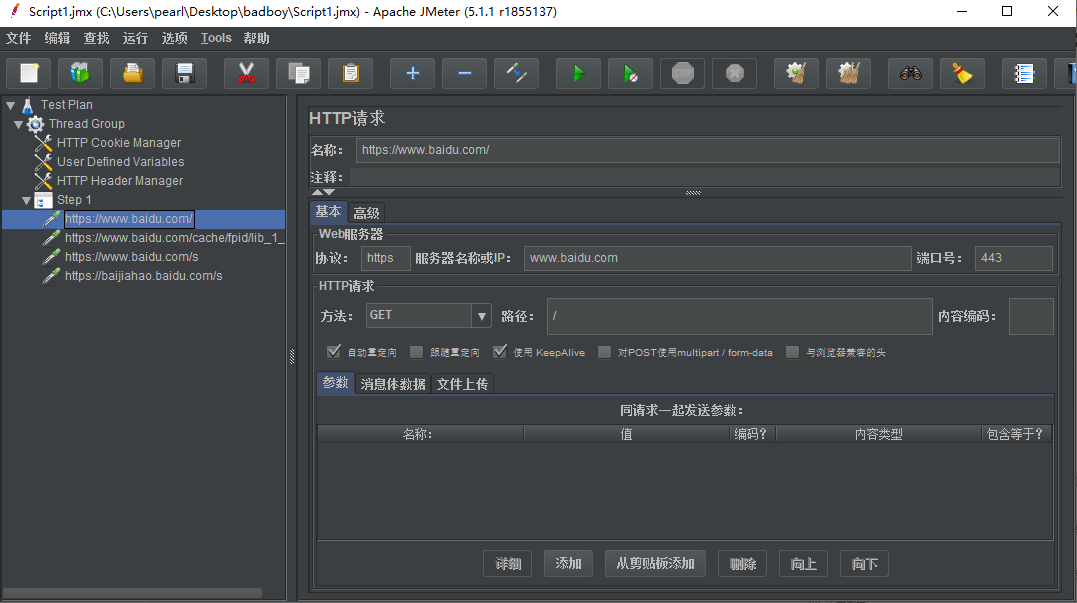Switch to the 基本 tab

pyautogui.click(x=328, y=212)
